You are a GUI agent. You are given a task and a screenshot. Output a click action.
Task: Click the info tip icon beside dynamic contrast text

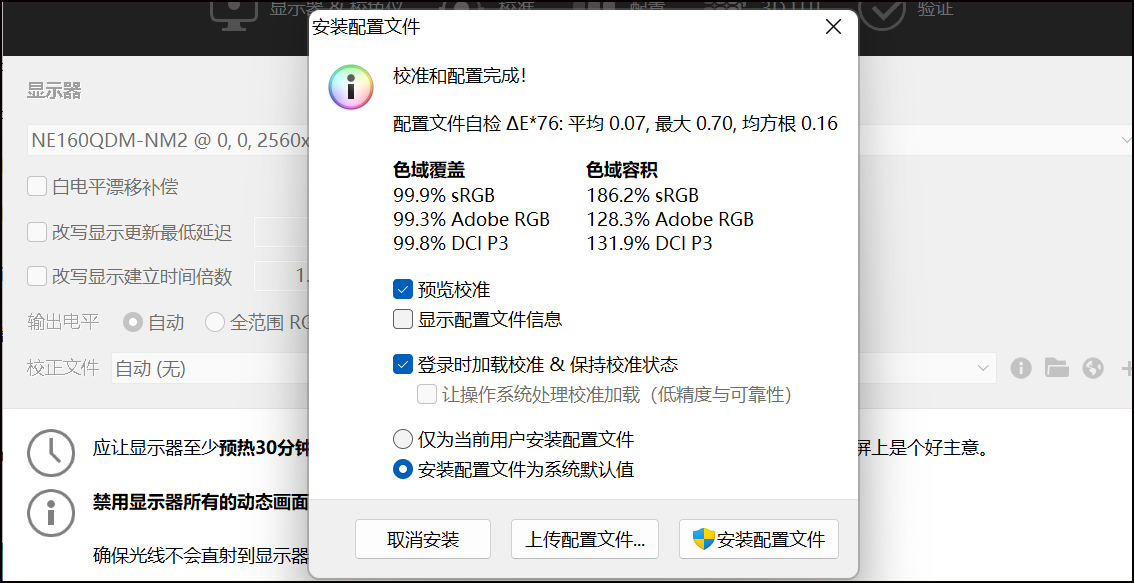[x=50, y=512]
